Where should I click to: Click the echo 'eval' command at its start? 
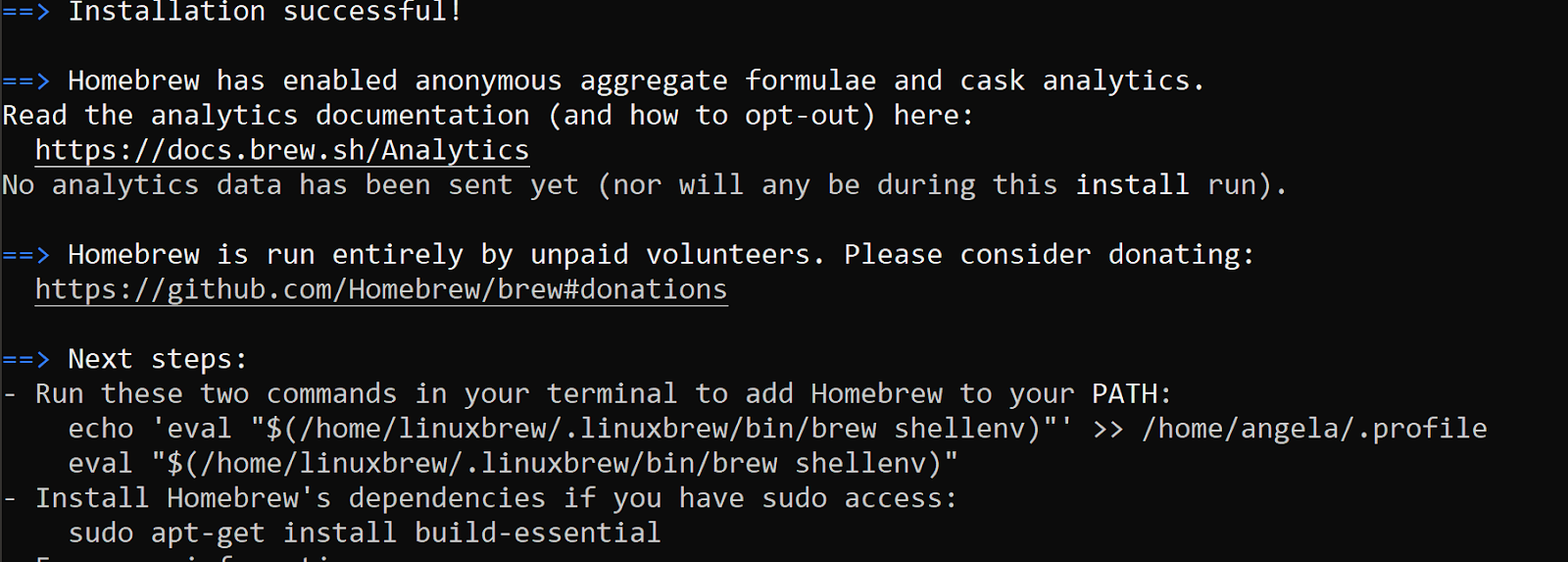(x=101, y=429)
